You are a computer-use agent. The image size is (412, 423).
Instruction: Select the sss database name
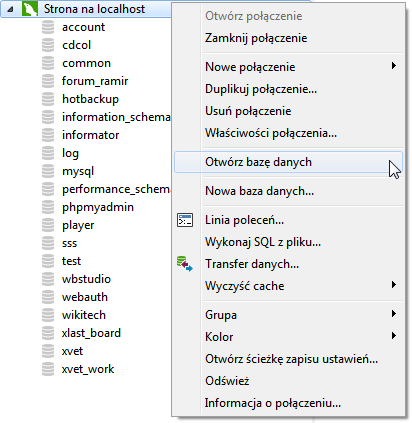pyautogui.click(x=69, y=244)
